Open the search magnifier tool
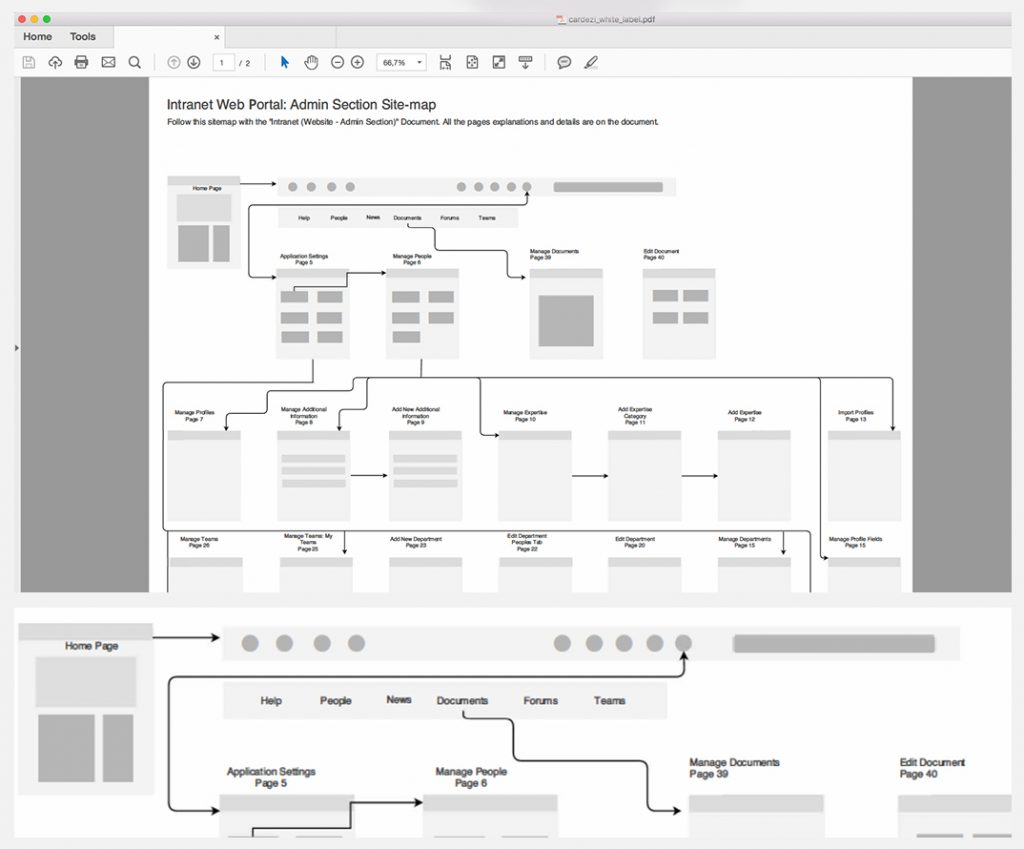 coord(135,62)
